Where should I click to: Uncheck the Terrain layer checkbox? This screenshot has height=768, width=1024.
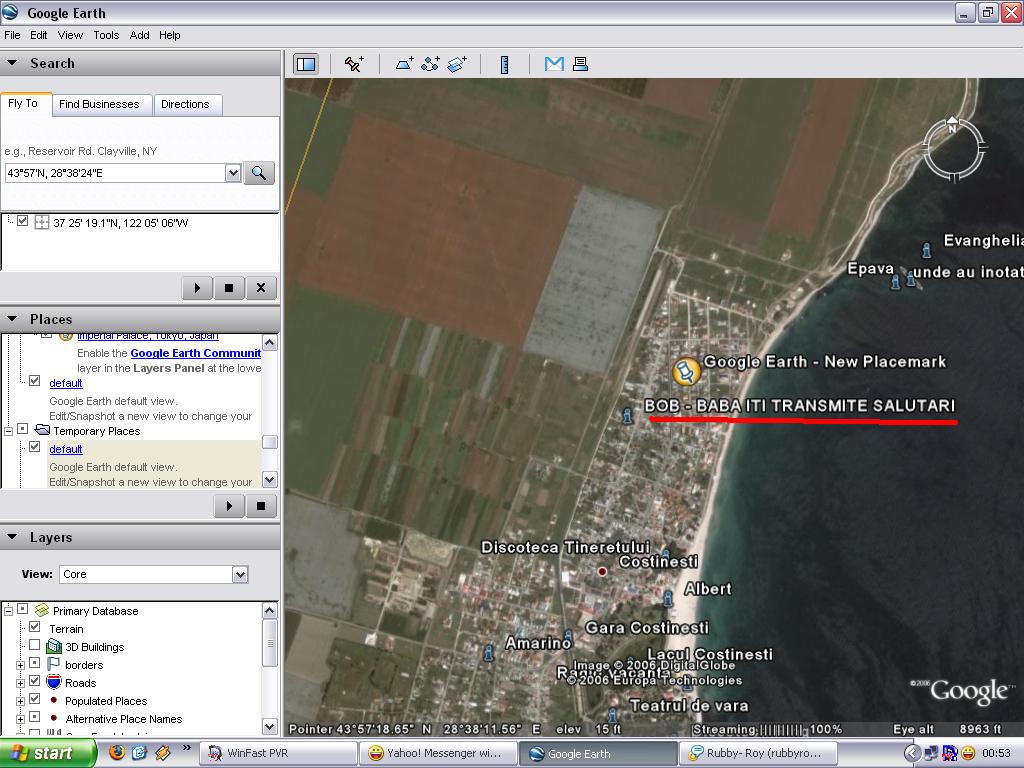tap(35, 629)
